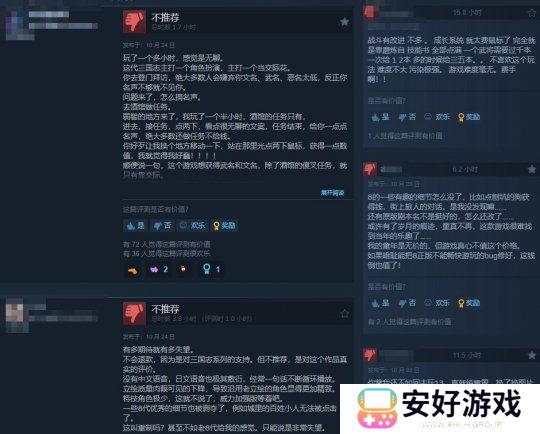This screenshot has width=540, height=434.
Task: Vote 否 on the 6.2-hour review
Action: 407,303
